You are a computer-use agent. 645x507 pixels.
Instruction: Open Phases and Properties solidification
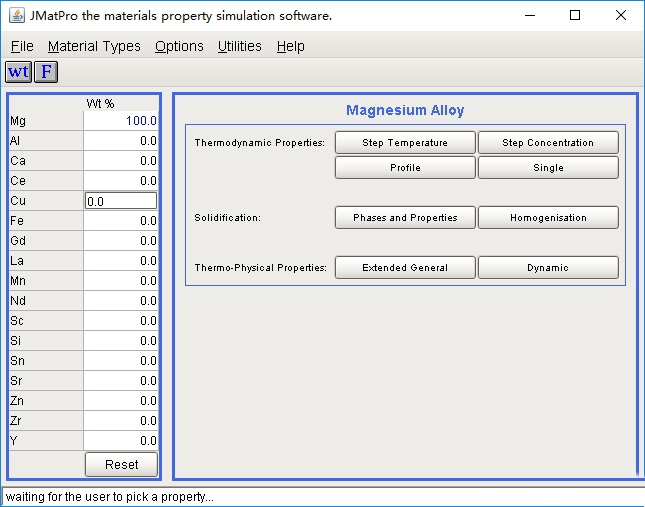point(405,218)
